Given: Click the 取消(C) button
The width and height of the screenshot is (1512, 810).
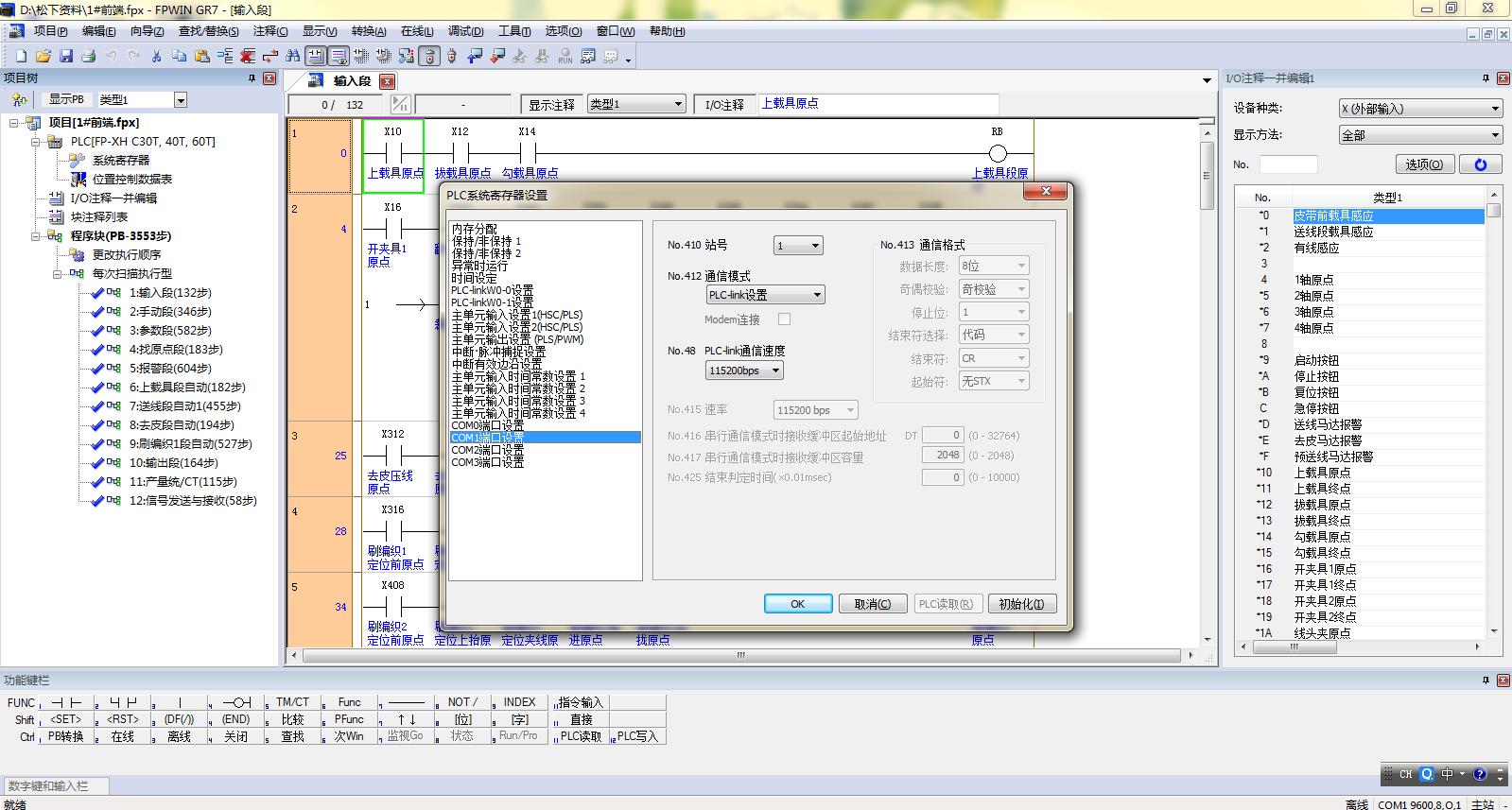Looking at the screenshot, I should pos(873,604).
